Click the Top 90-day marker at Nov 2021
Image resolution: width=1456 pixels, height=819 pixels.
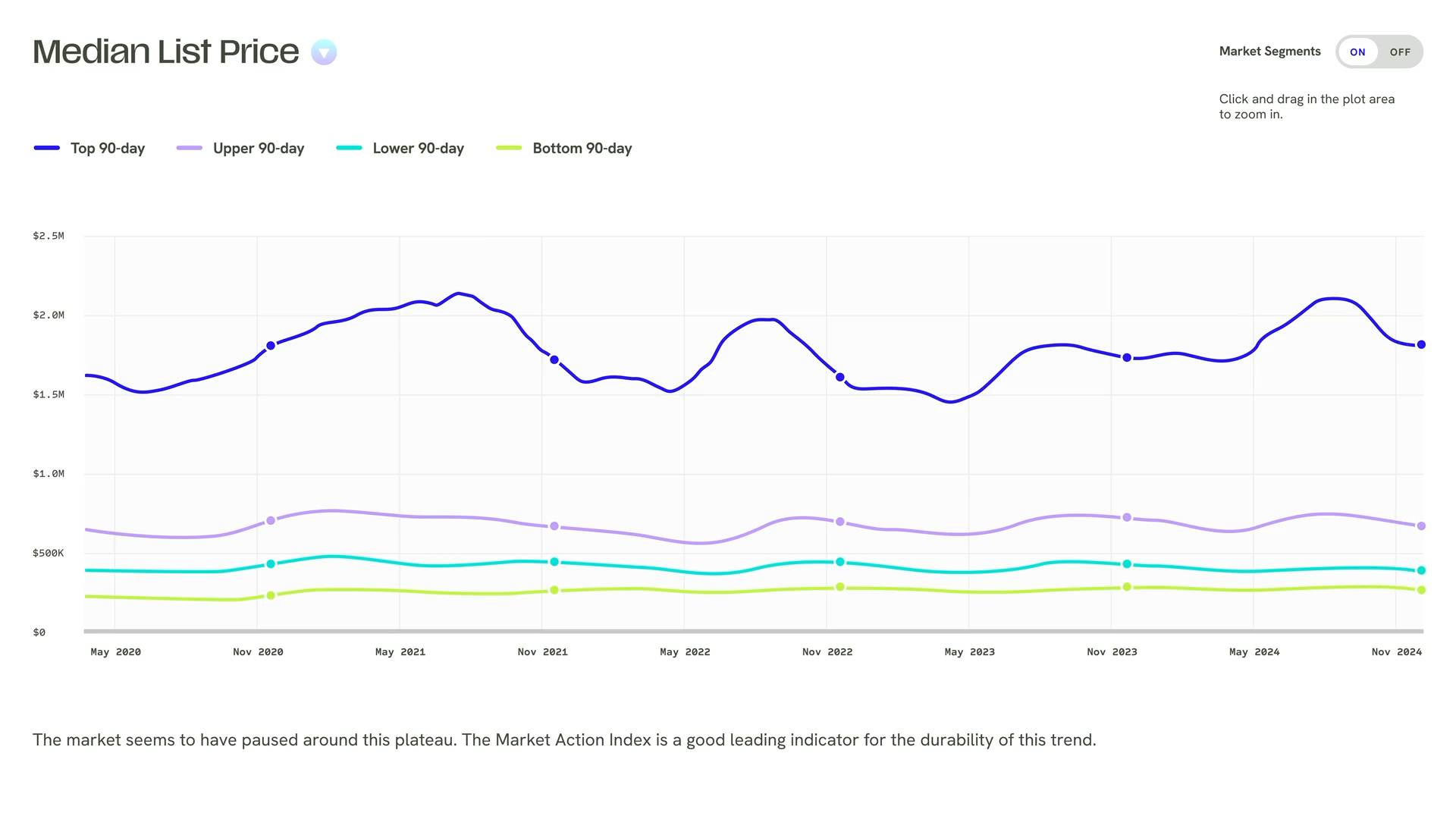click(554, 360)
